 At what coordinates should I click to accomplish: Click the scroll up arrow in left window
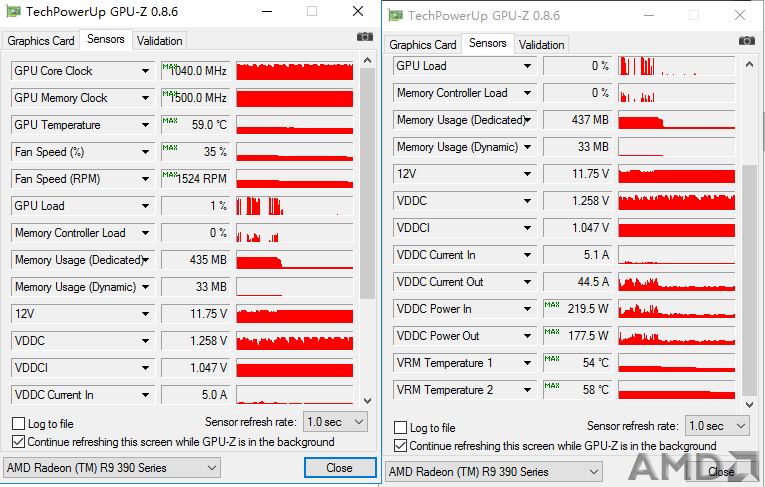[367, 61]
